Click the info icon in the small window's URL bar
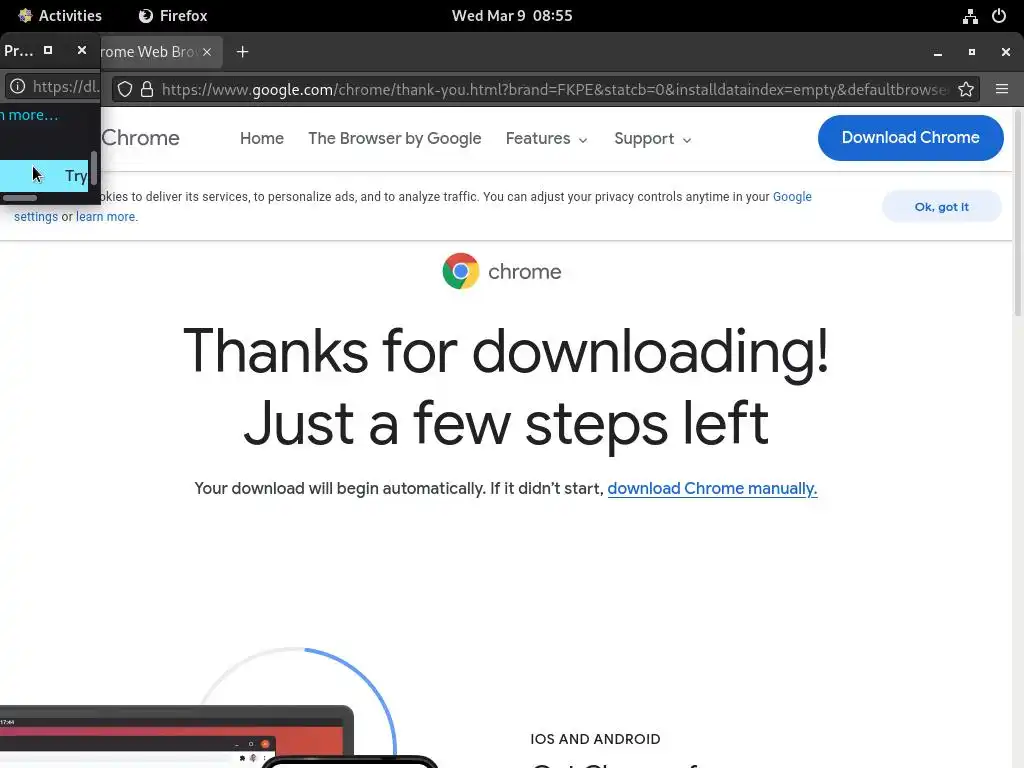This screenshot has height=768, width=1024. [x=18, y=86]
